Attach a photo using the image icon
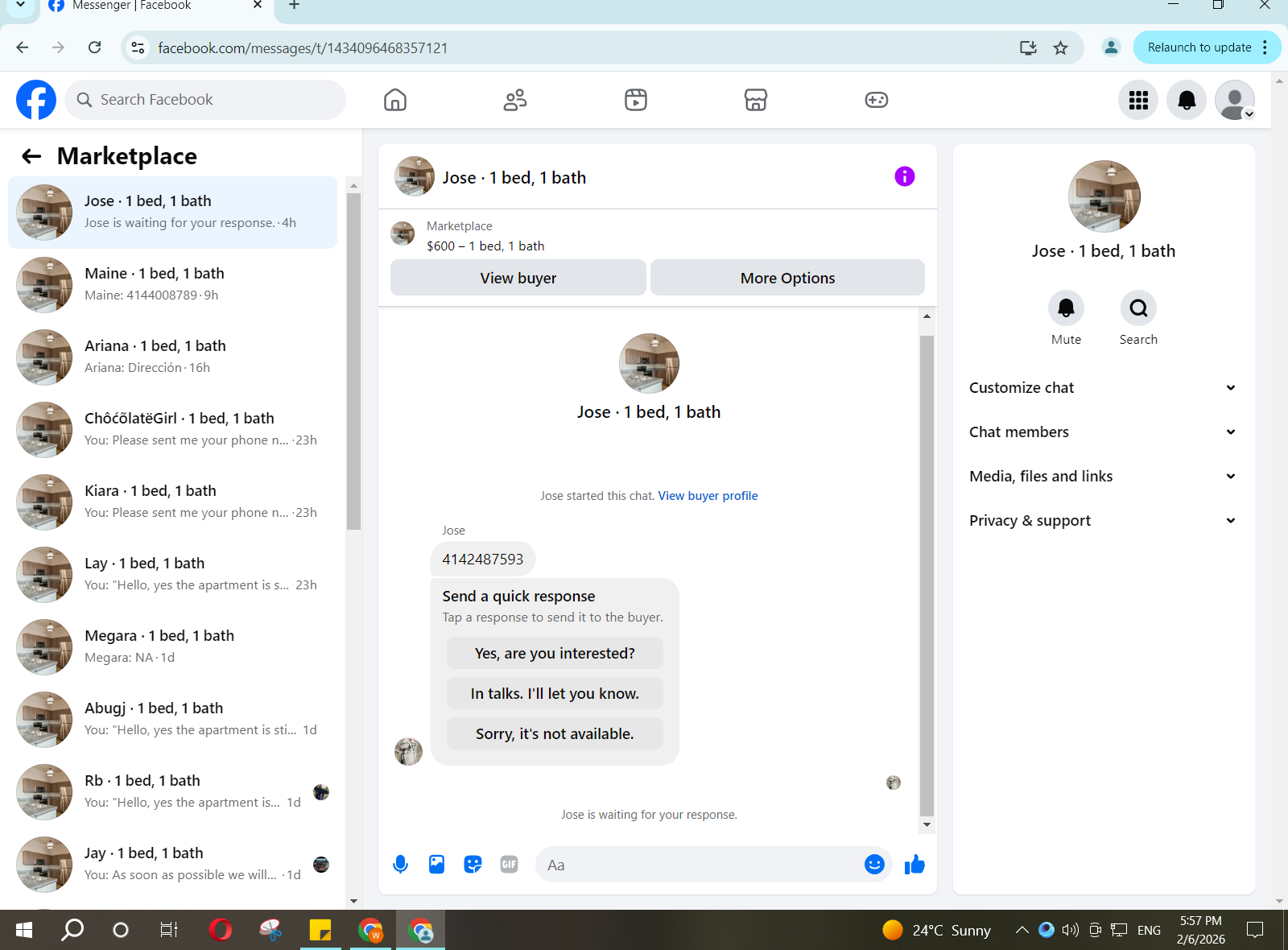 pos(436,865)
